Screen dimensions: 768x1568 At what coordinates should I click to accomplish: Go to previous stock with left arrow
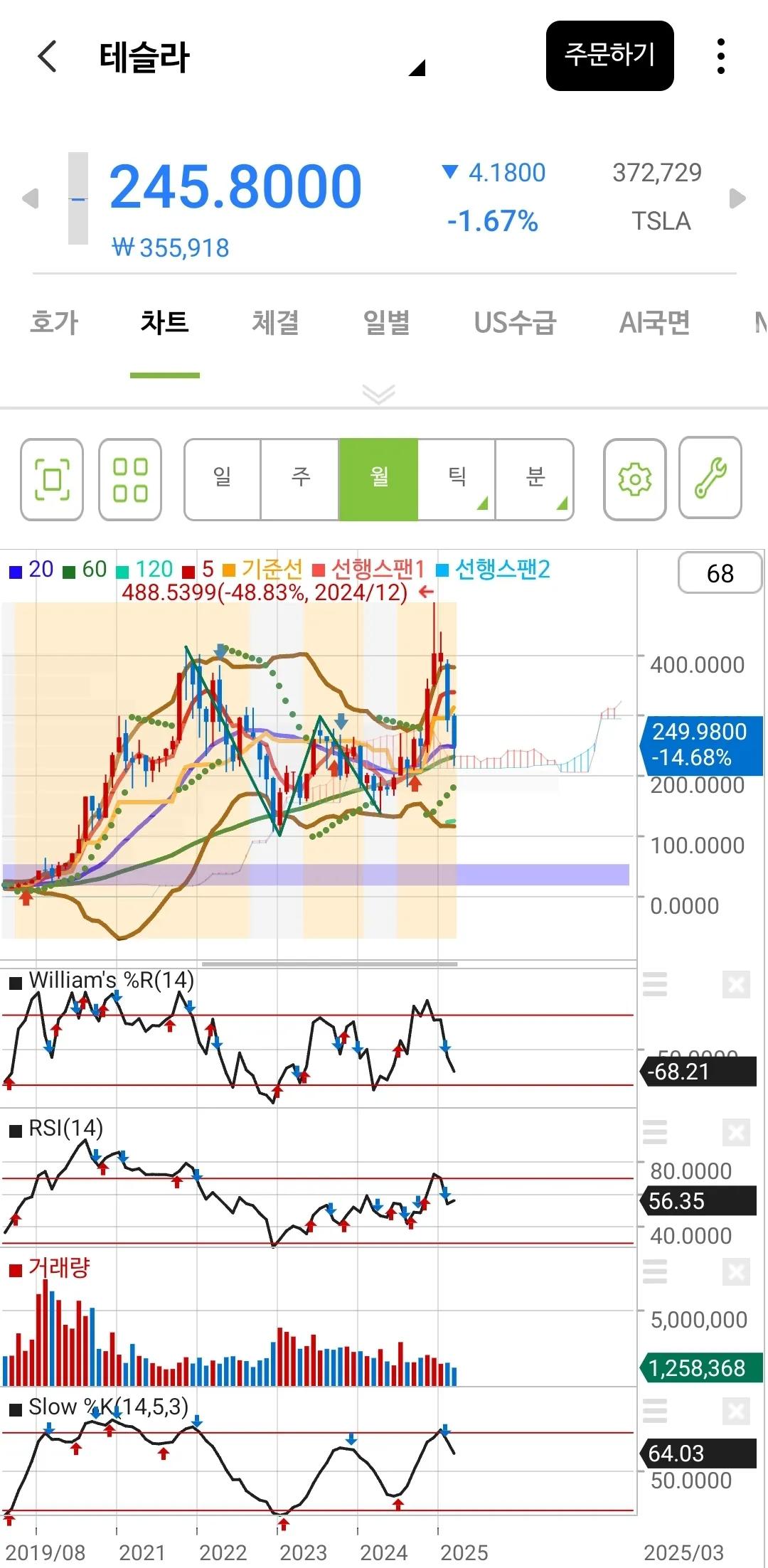point(30,198)
